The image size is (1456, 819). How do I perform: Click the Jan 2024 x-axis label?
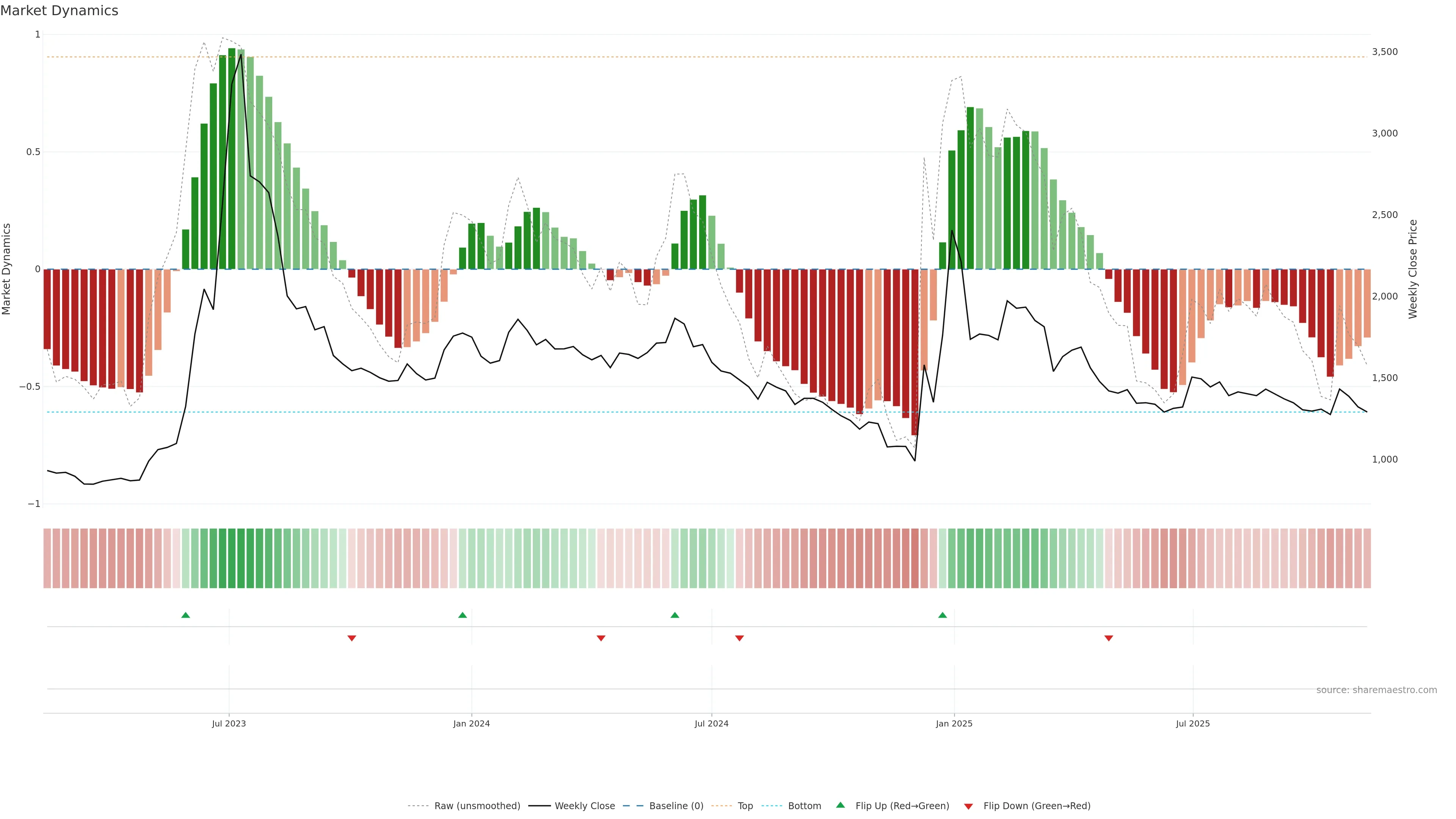(471, 723)
